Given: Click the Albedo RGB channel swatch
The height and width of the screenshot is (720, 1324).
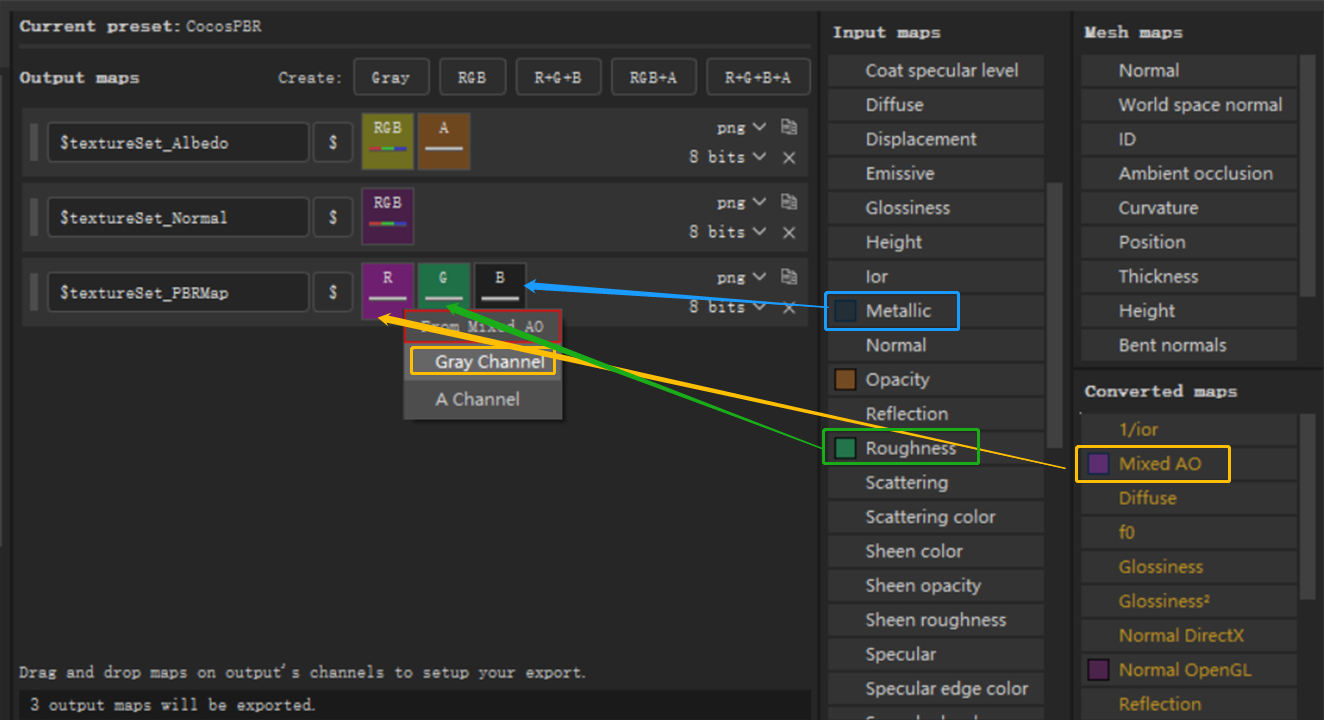Looking at the screenshot, I should pyautogui.click(x=388, y=141).
